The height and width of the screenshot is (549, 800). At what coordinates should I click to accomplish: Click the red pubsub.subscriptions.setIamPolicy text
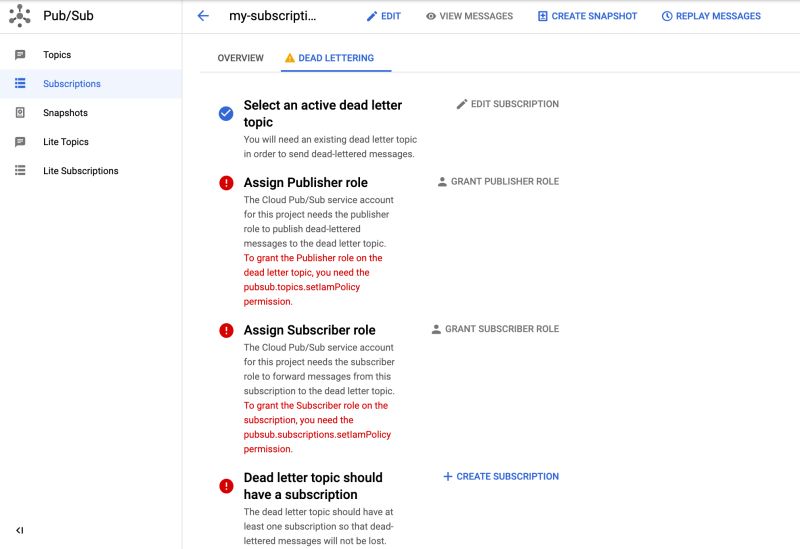coord(317,435)
